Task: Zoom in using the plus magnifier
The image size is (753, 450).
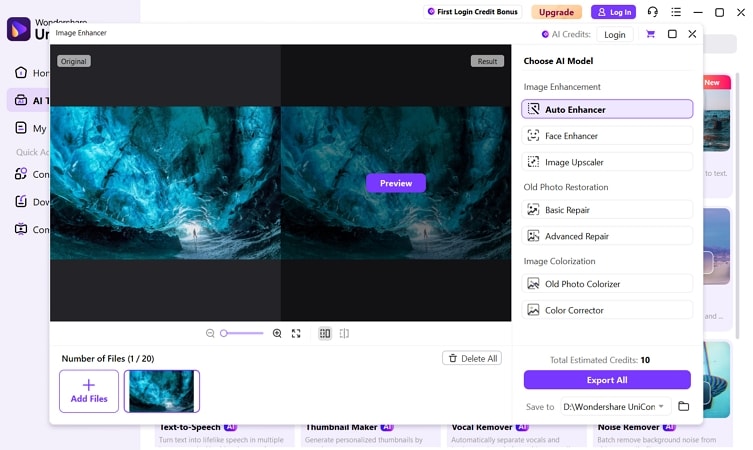Action: click(x=277, y=333)
